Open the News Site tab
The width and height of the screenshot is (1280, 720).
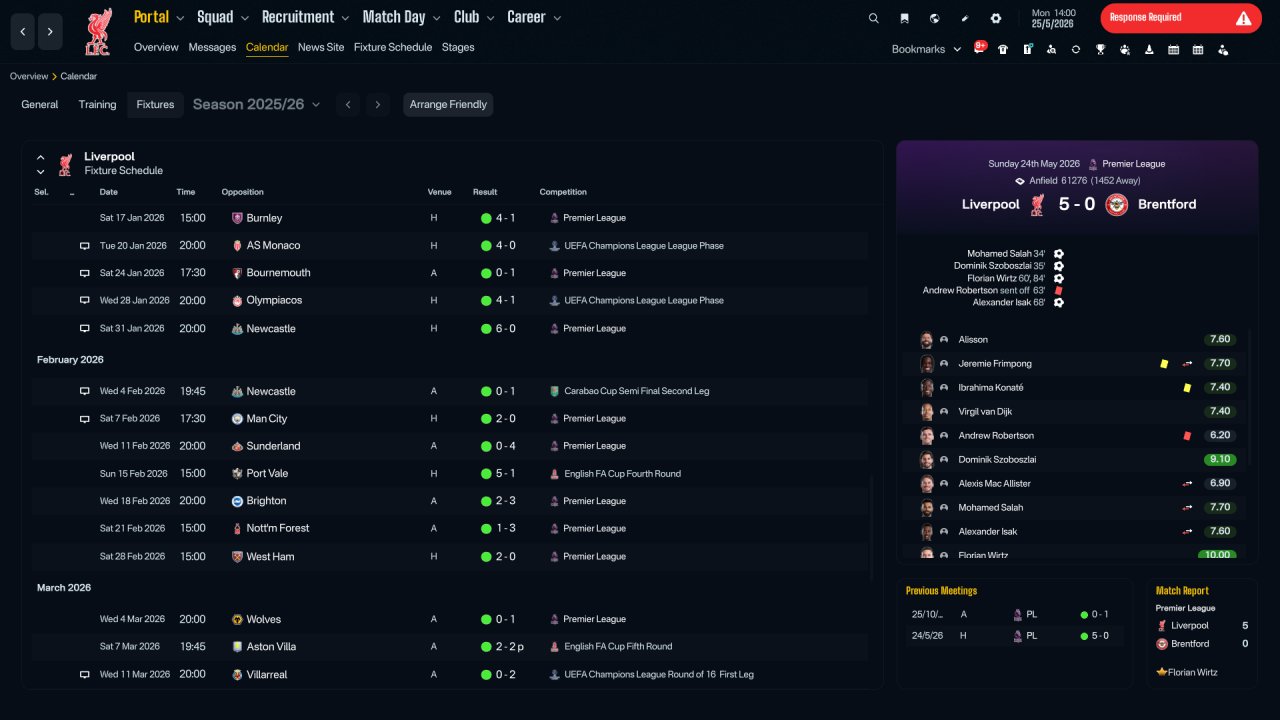321,47
